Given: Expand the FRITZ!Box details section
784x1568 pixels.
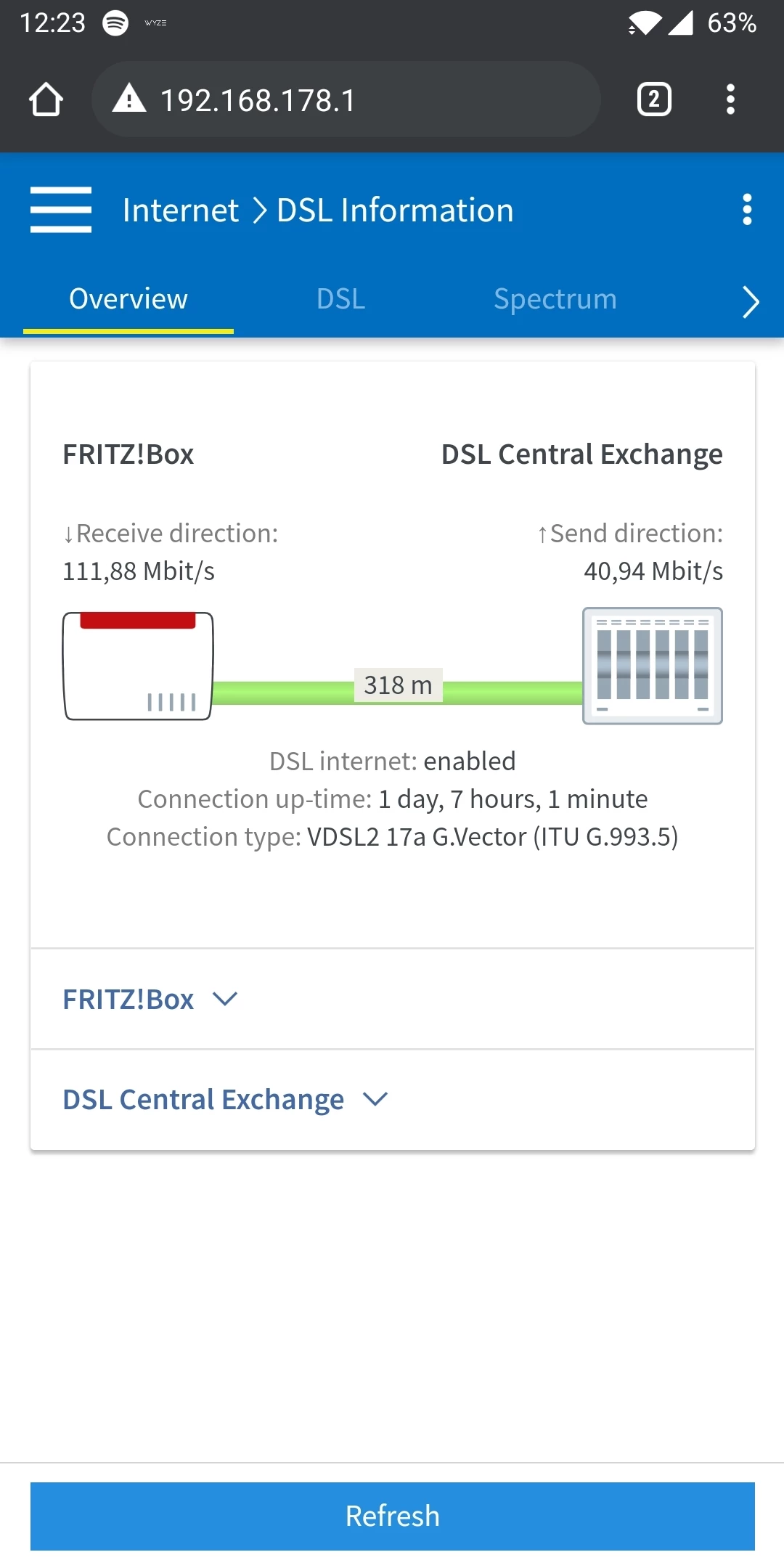Looking at the screenshot, I should (x=150, y=1000).
